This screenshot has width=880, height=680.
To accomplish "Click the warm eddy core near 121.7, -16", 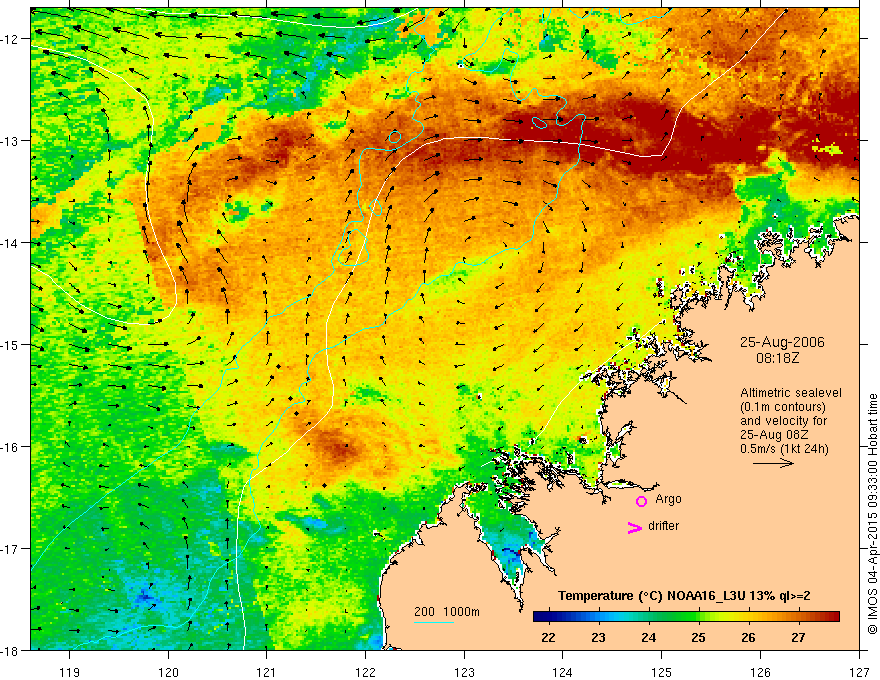I will click(x=337, y=448).
